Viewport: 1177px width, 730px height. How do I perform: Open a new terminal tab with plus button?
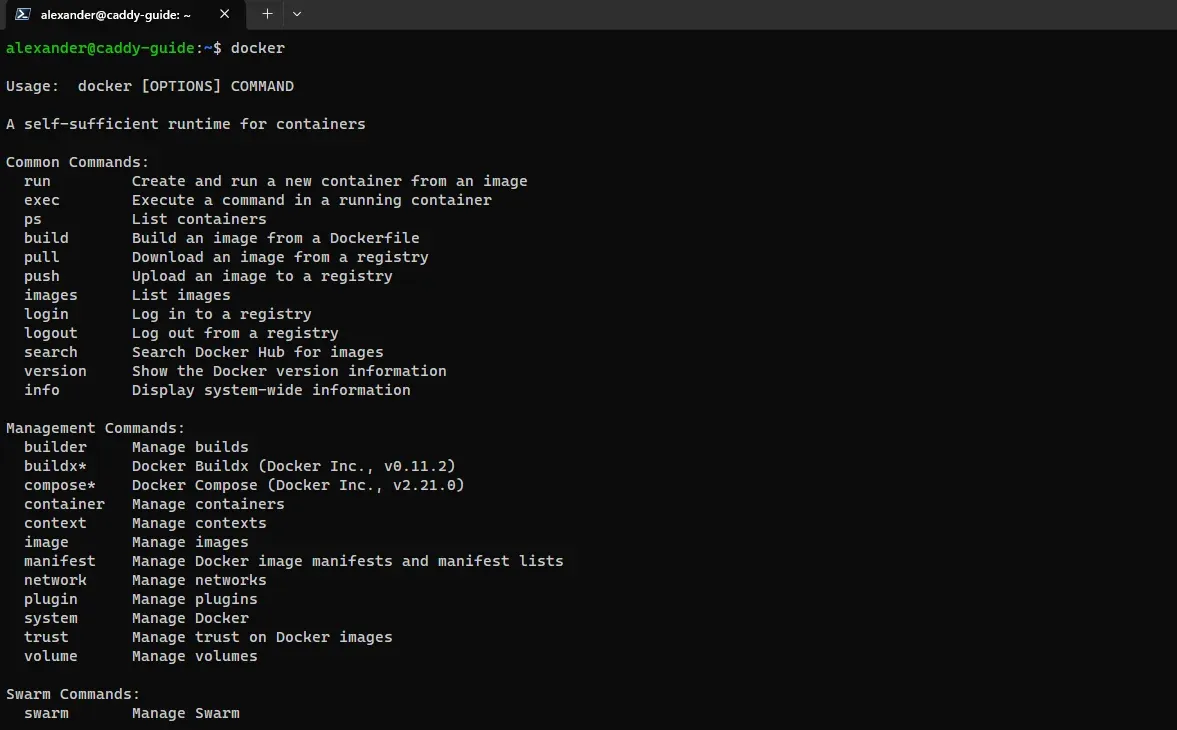(x=266, y=14)
